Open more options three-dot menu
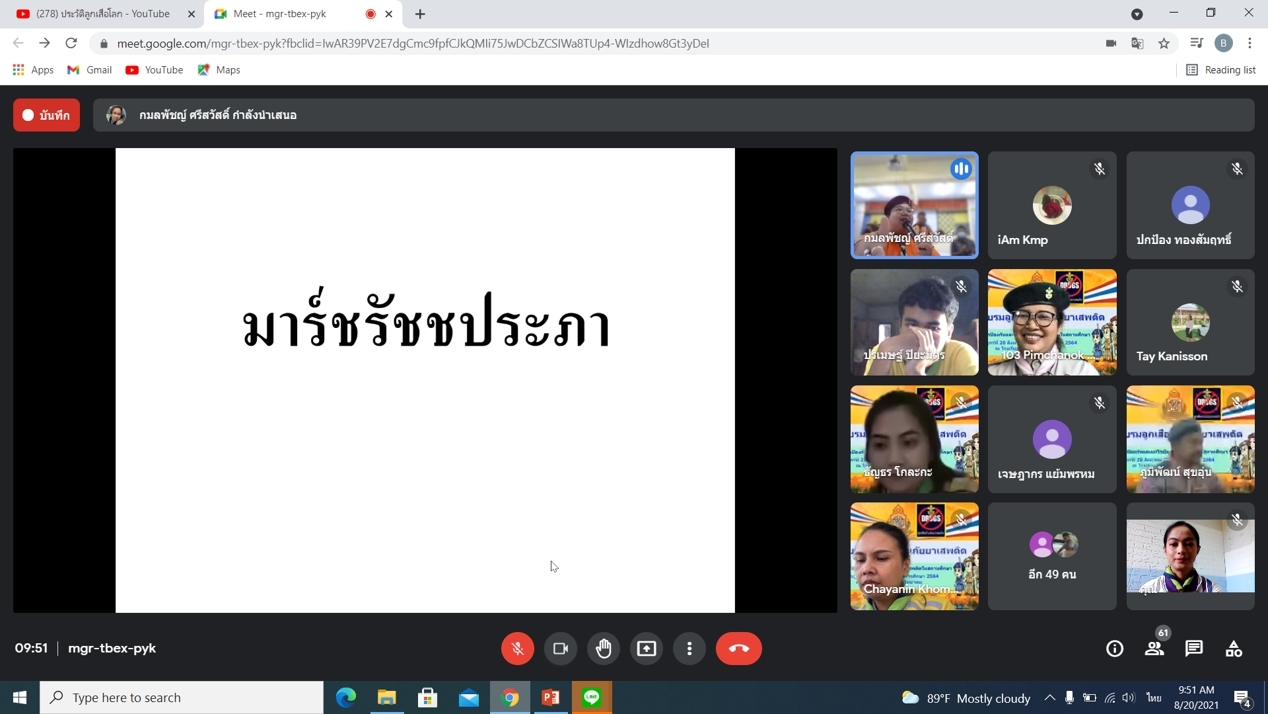Image resolution: width=1268 pixels, height=714 pixels. tap(690, 648)
